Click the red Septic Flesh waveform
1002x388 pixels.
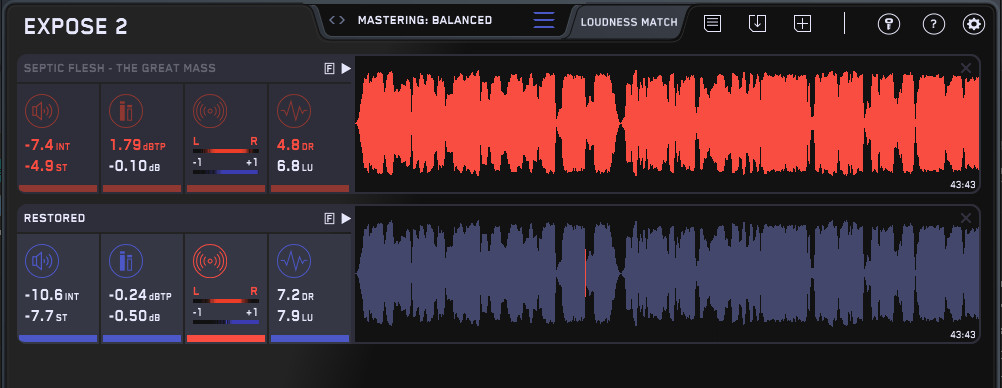(667, 123)
